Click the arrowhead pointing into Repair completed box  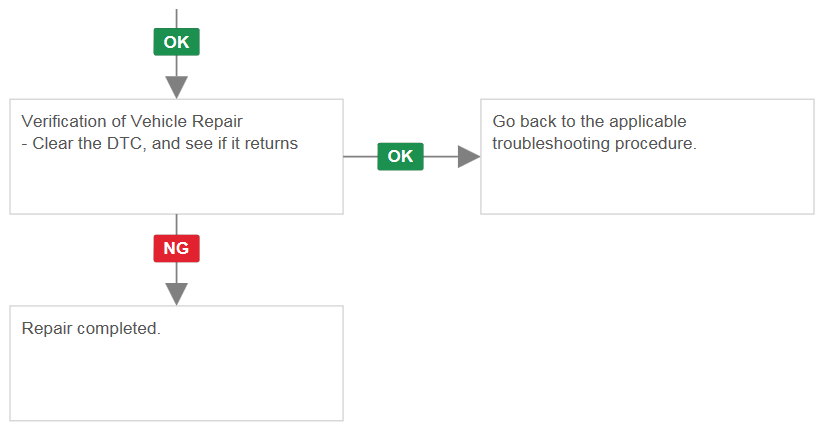point(177,294)
